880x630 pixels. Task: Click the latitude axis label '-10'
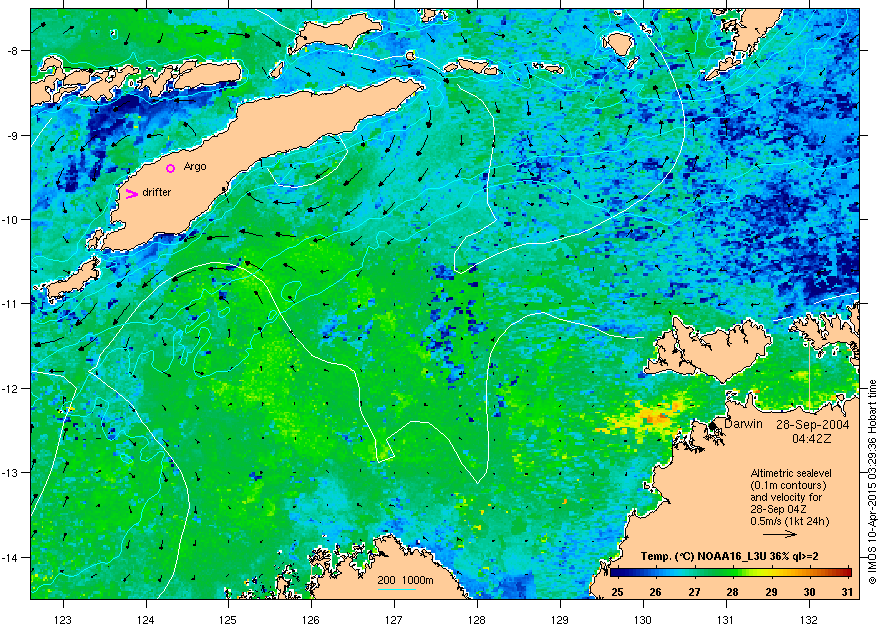click(10, 219)
